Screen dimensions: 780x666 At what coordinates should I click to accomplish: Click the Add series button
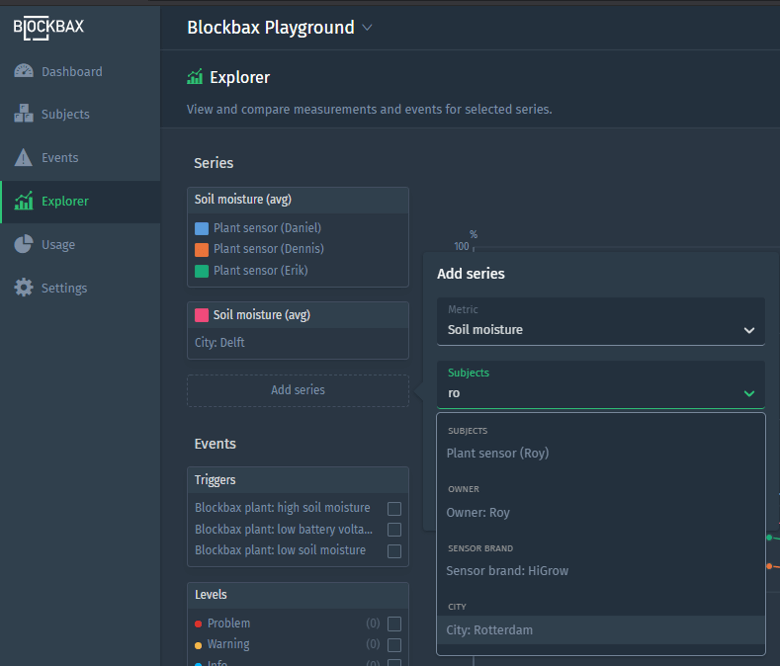(298, 390)
